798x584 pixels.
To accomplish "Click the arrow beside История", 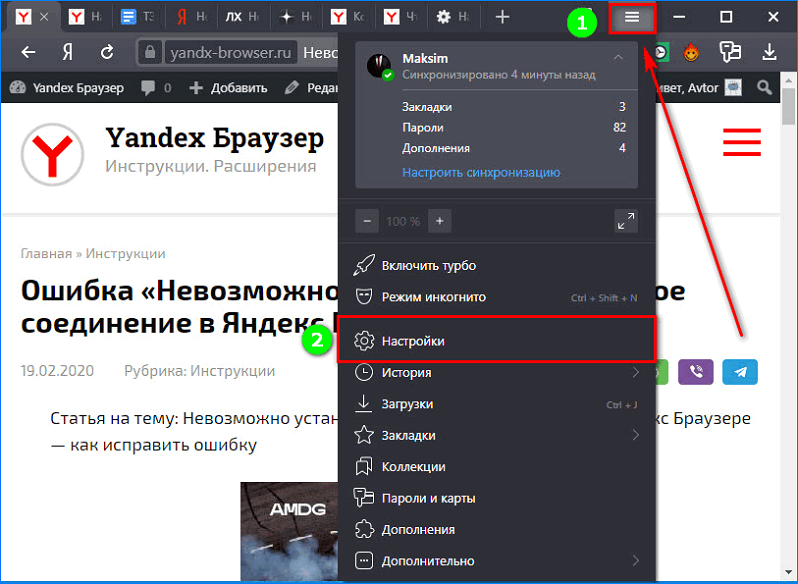I will tap(636, 372).
